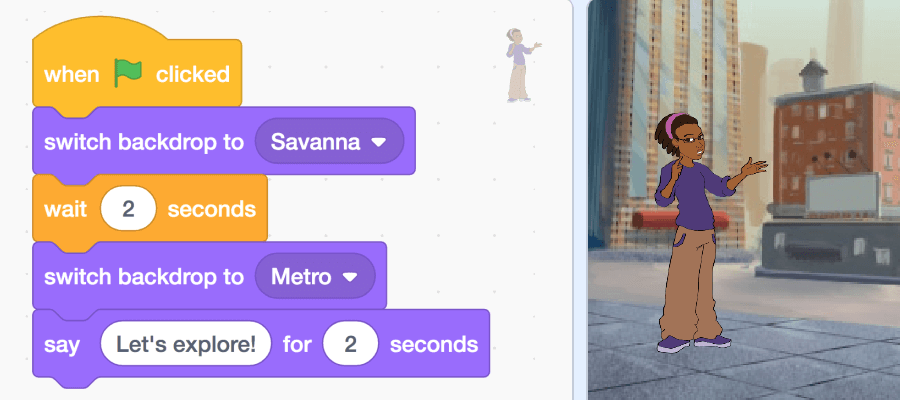Click the sprite's pink headband
This screenshot has height=400, width=900.
674,122
